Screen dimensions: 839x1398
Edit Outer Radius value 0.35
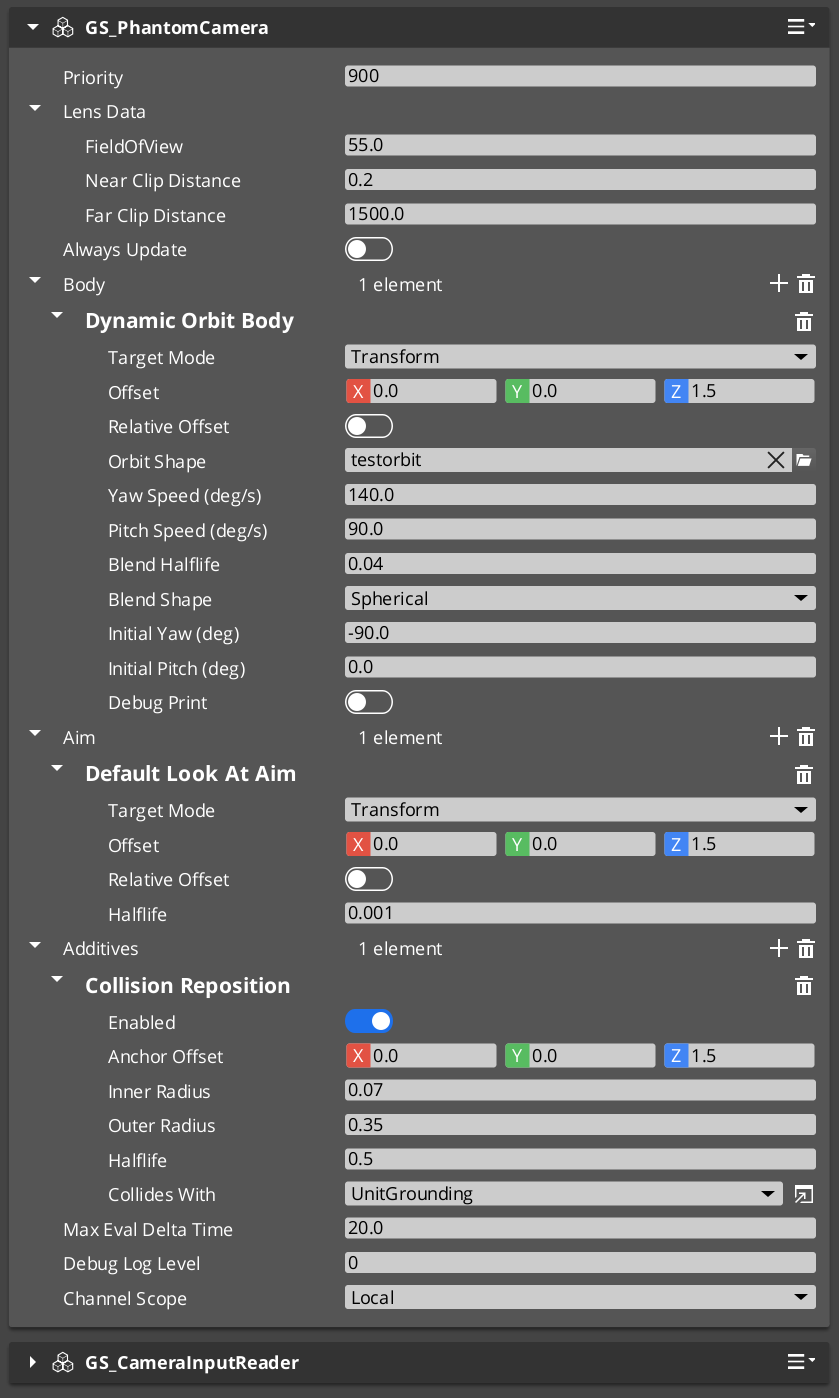tap(580, 1125)
